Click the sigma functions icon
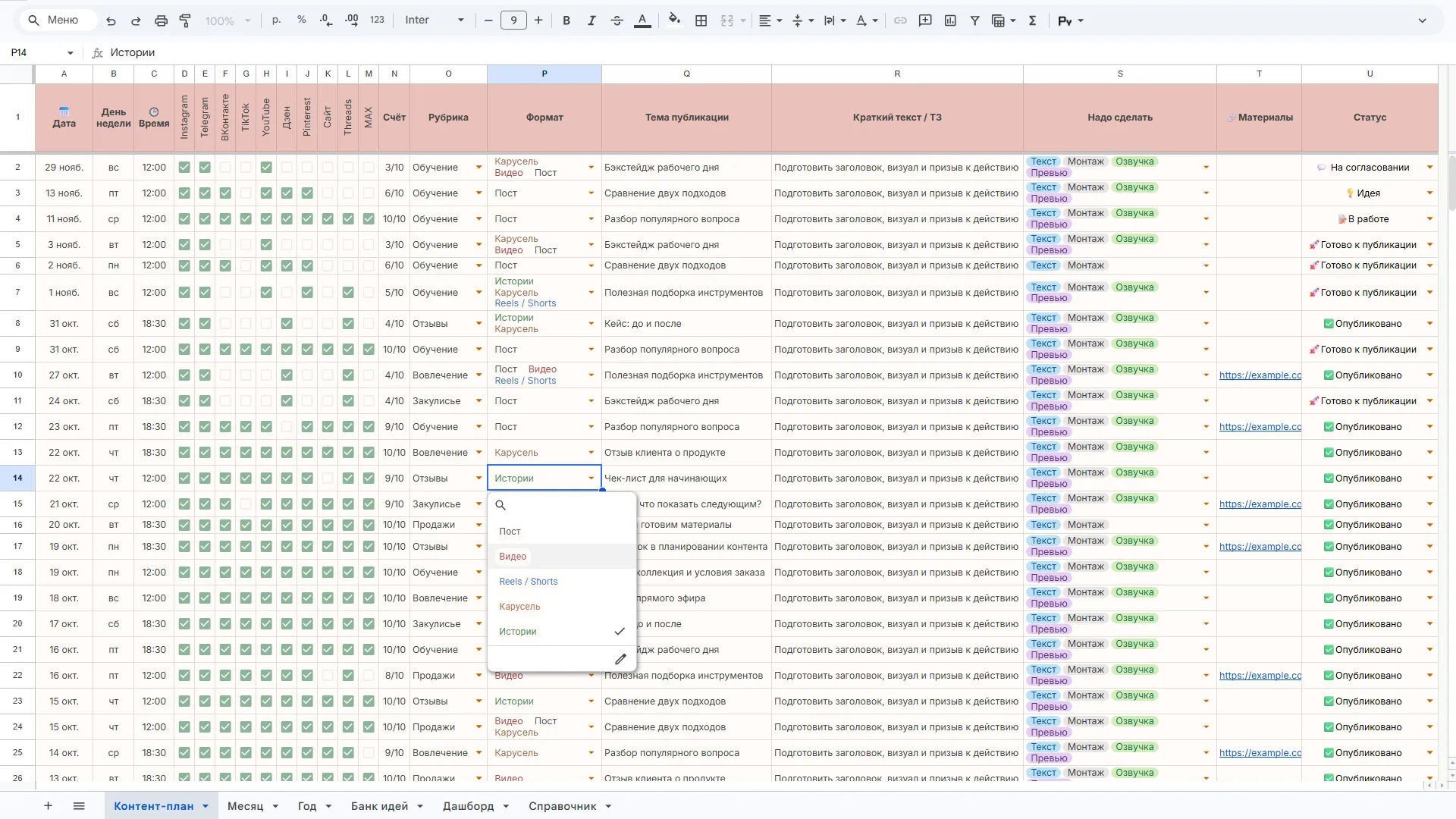 [x=1032, y=20]
